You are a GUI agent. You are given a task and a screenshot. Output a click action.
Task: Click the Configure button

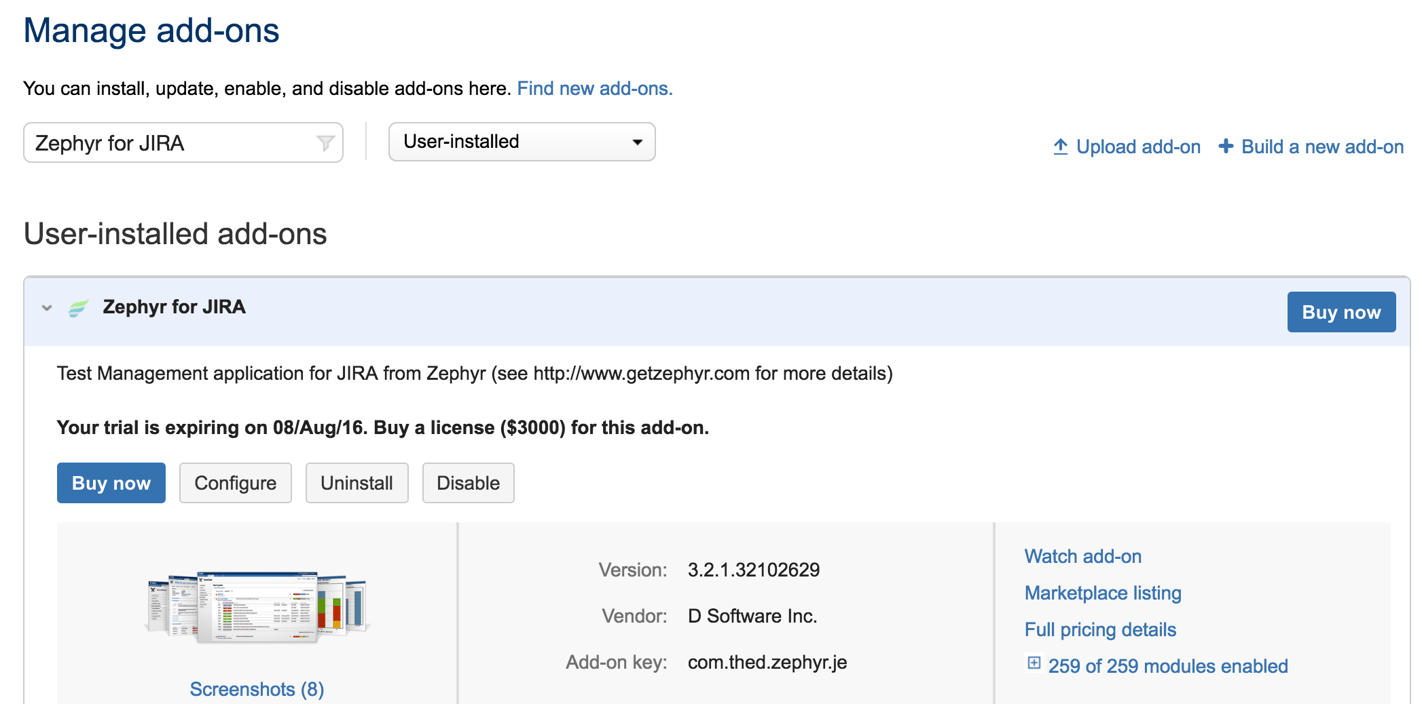pos(235,483)
